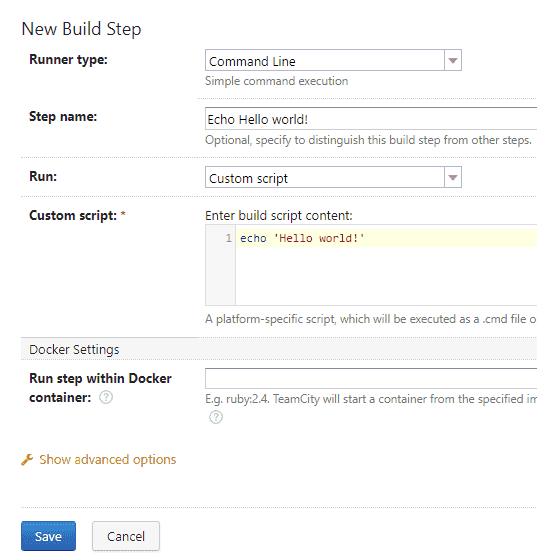This screenshot has width=537, height=558.
Task: Click the 'Run step within Docker container:' label
Action: [x=100, y=388]
